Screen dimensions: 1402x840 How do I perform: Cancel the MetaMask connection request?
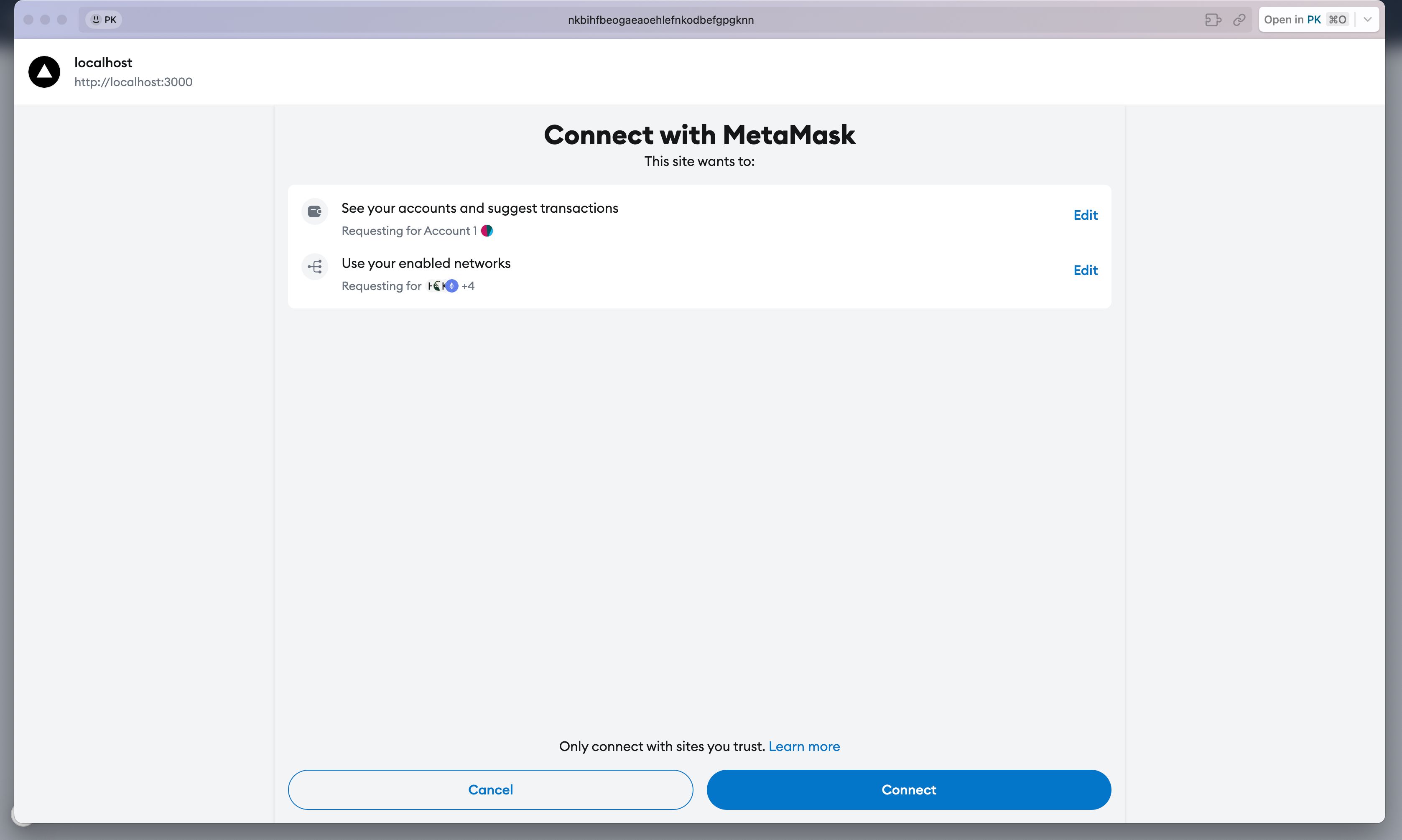[x=490, y=789]
